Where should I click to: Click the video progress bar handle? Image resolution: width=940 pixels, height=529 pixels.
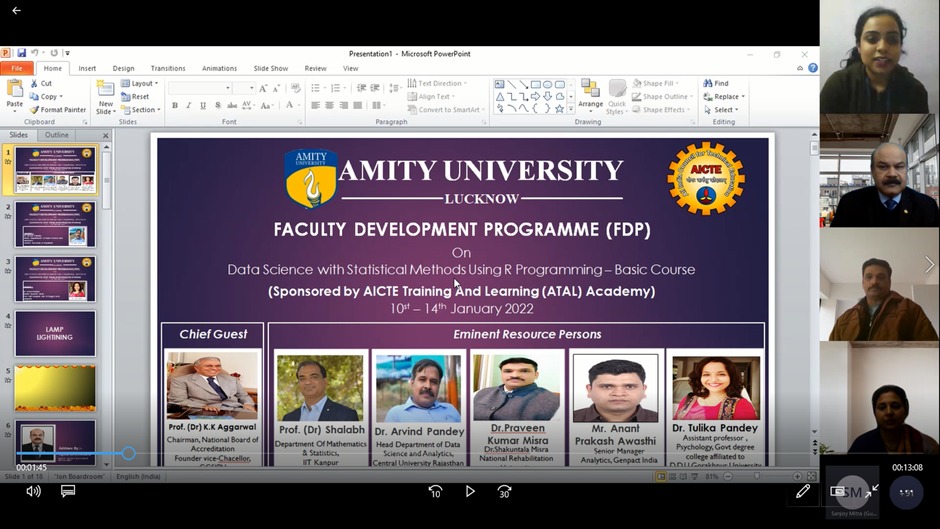[x=128, y=453]
